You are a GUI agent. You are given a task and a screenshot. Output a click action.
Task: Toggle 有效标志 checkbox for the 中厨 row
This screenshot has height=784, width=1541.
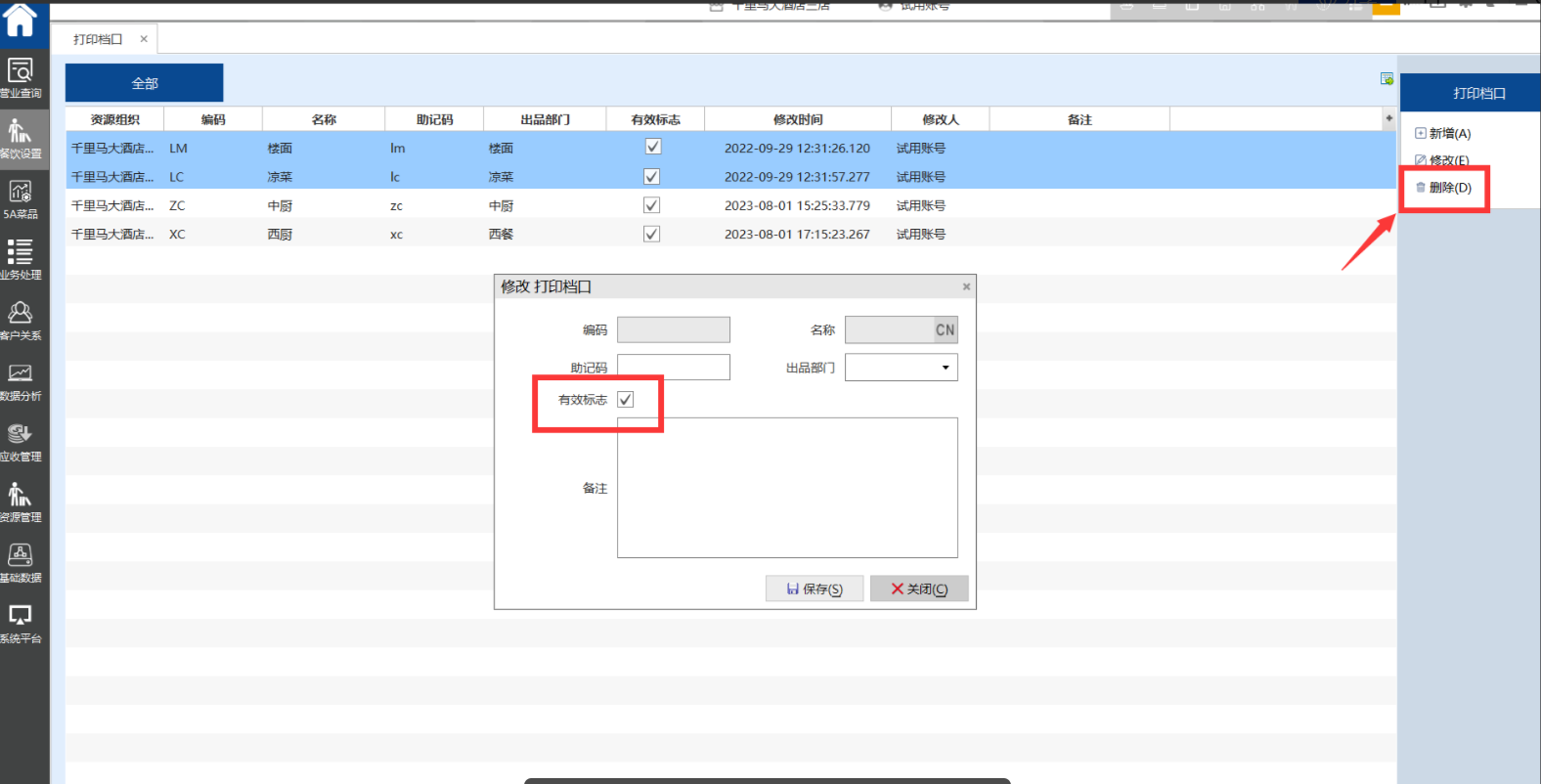pos(652,205)
